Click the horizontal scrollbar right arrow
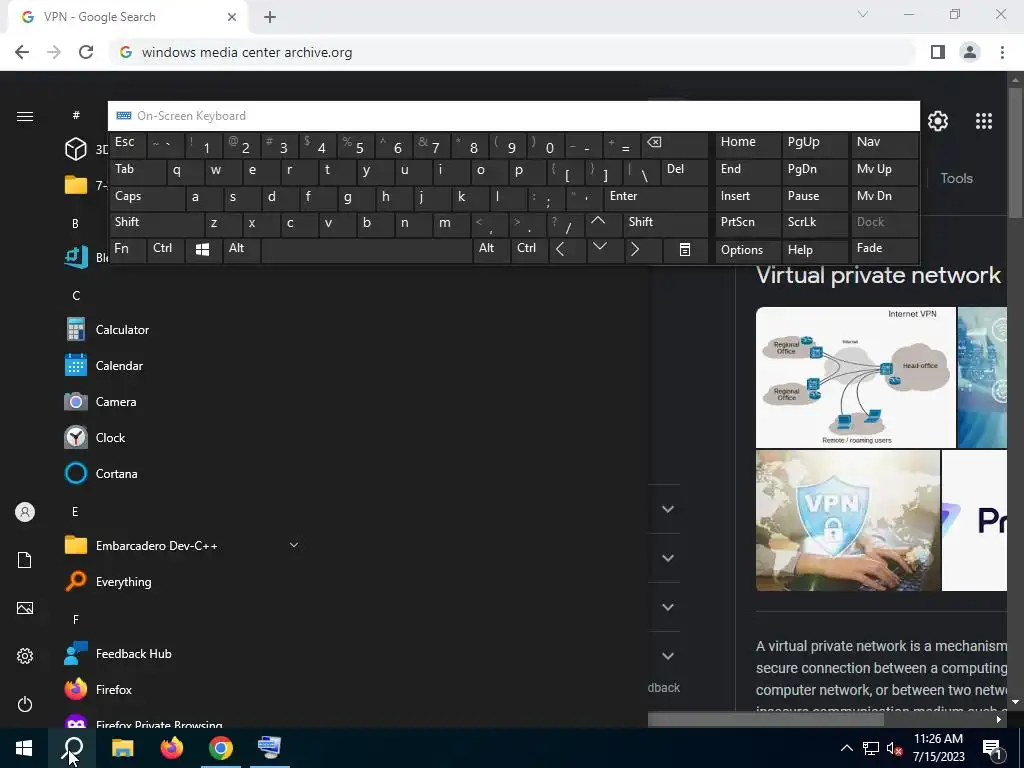 tap(999, 719)
